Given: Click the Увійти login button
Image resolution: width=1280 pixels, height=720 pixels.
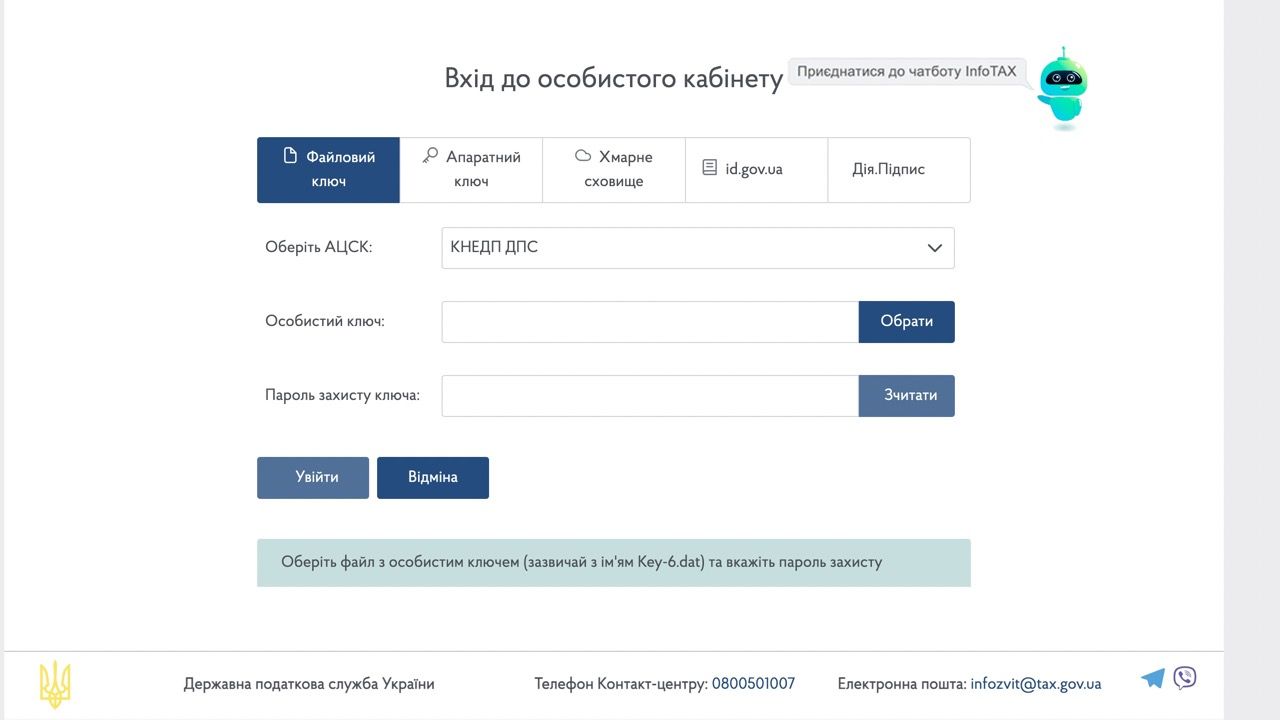Looking at the screenshot, I should pos(313,478).
